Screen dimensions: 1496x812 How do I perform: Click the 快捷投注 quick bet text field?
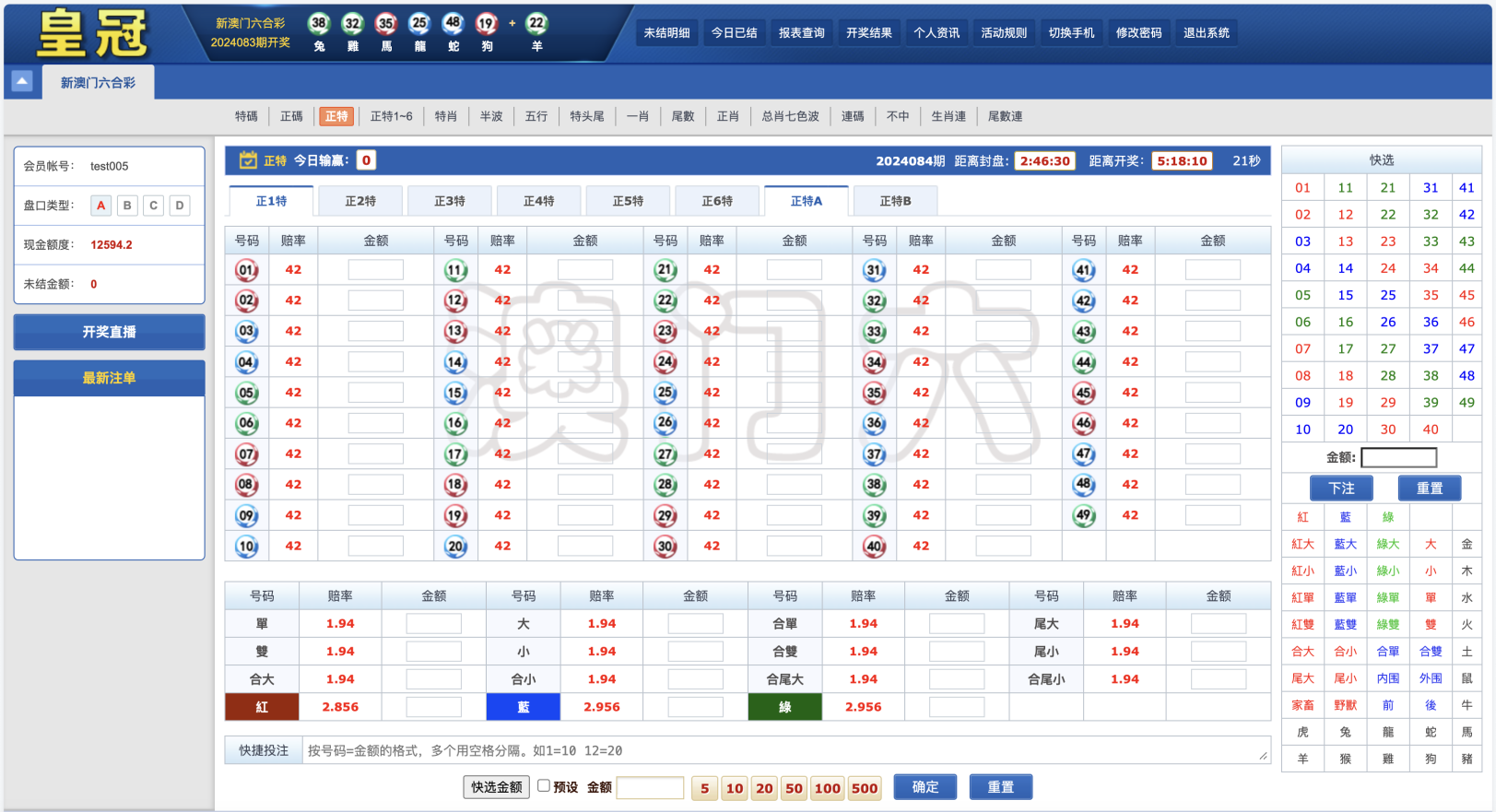point(786,750)
